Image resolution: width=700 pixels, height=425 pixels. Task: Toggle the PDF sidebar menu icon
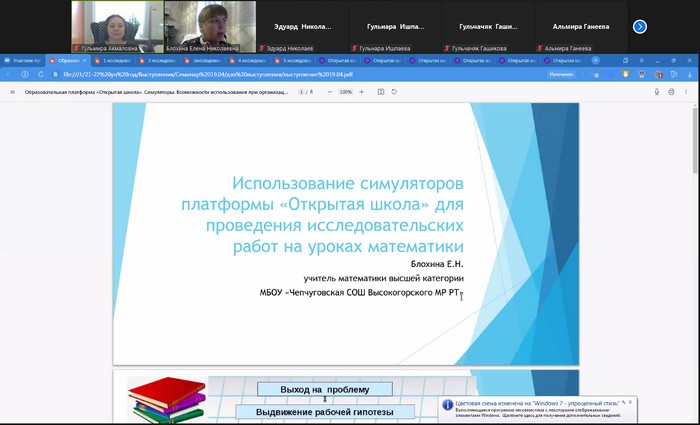click(x=12, y=92)
